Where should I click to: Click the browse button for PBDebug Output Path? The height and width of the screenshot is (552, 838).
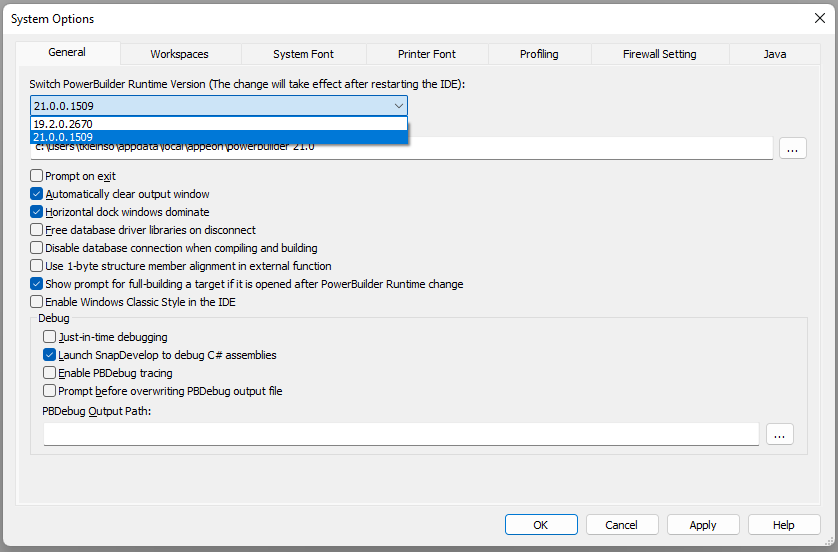click(x=779, y=434)
